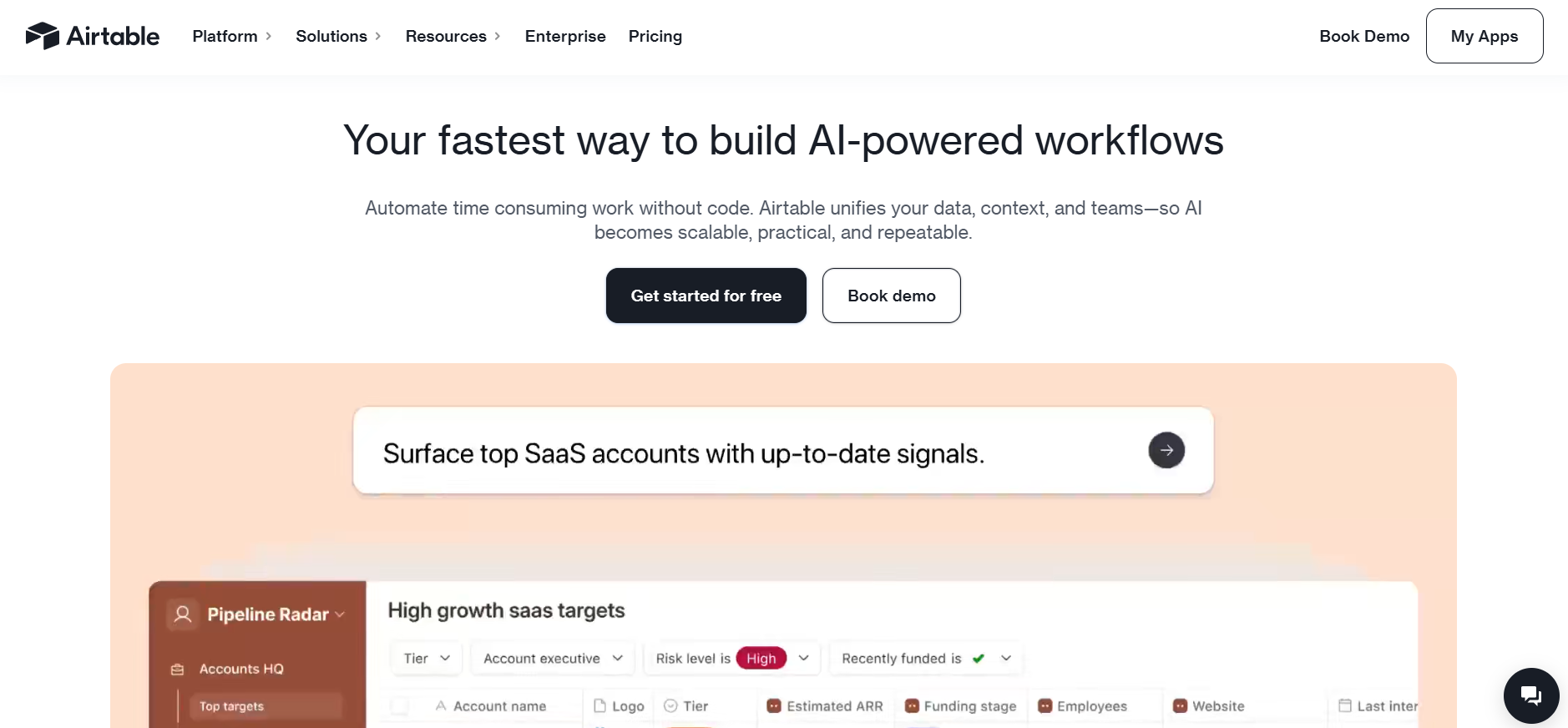
Task: Click the Funding stage field icon
Action: click(912, 706)
